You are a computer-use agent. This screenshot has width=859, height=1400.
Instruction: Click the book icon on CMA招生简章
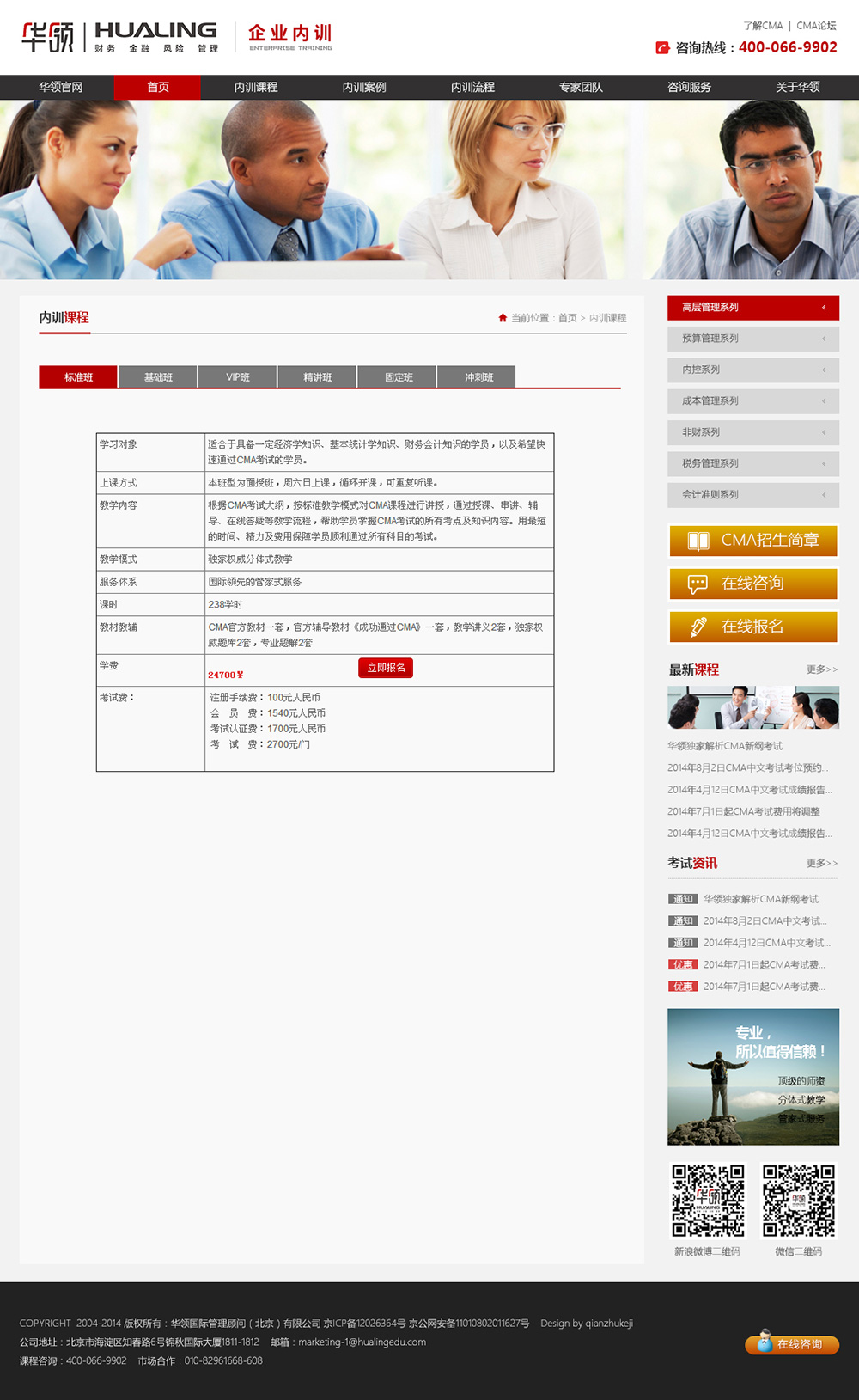click(x=698, y=541)
